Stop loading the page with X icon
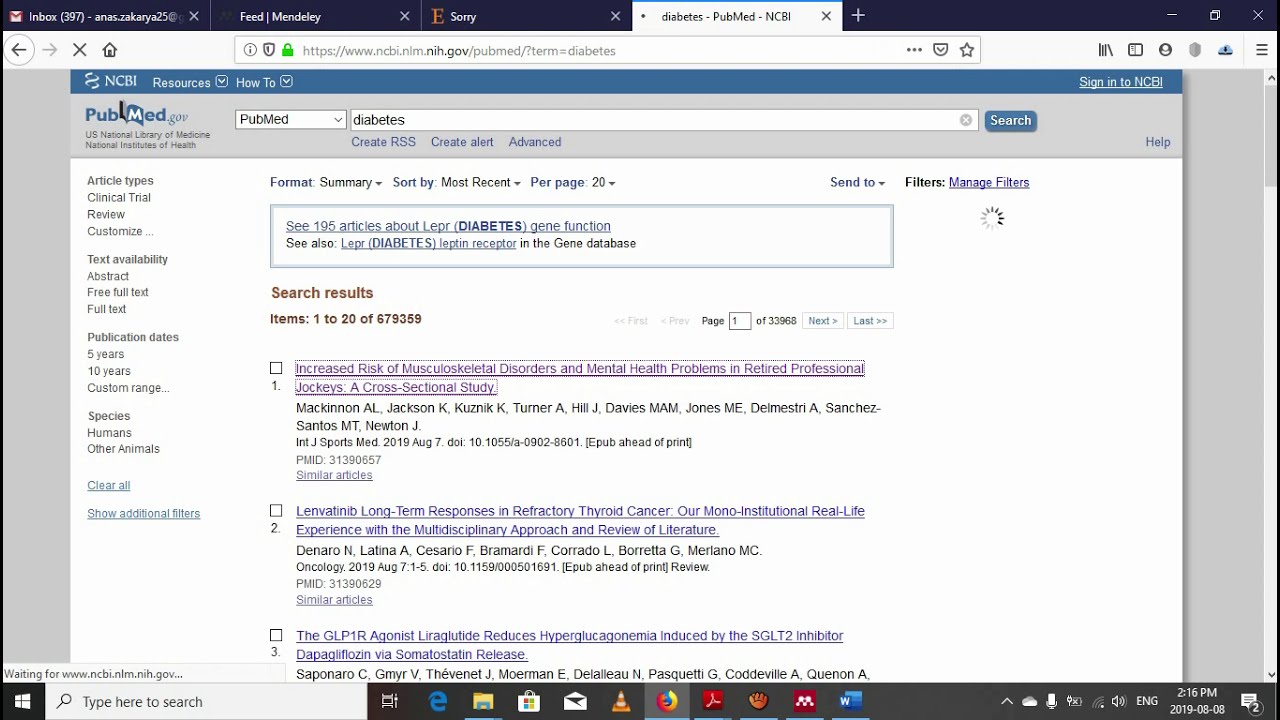The image size is (1280, 720). (80, 50)
